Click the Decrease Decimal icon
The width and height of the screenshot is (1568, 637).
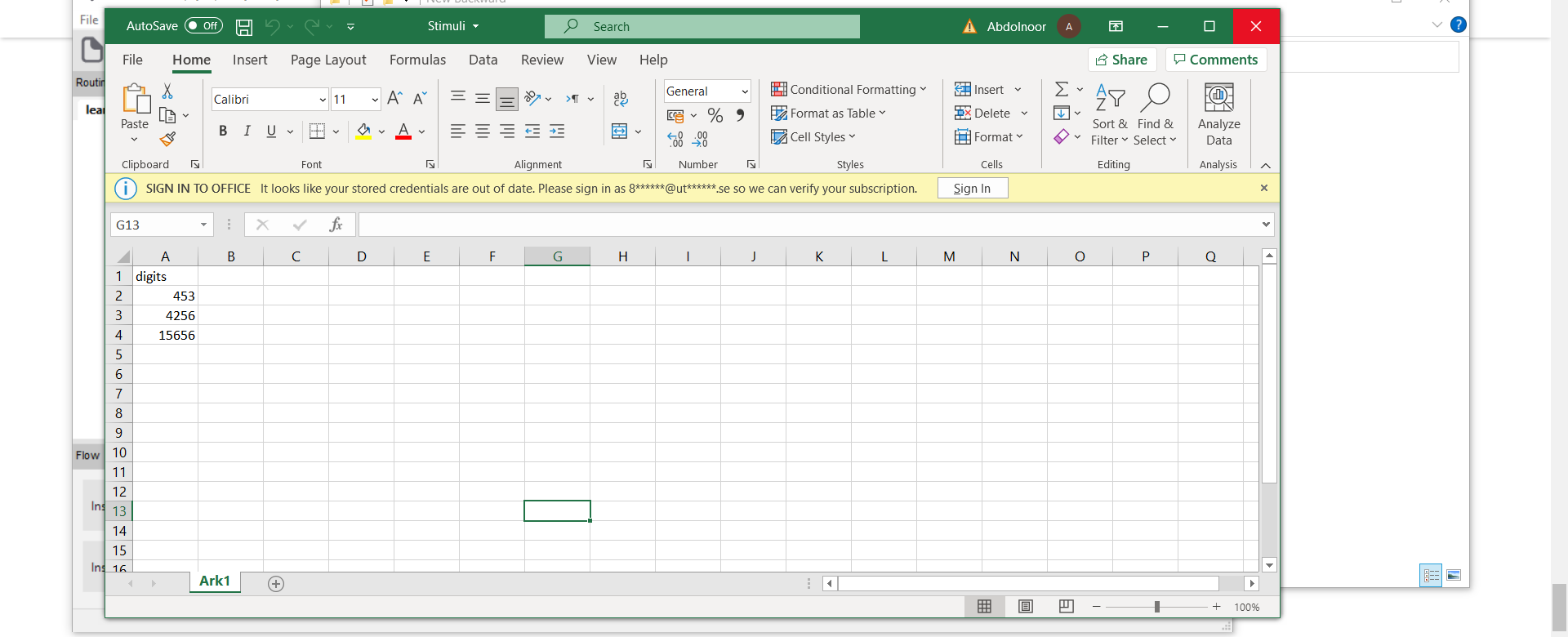(700, 140)
